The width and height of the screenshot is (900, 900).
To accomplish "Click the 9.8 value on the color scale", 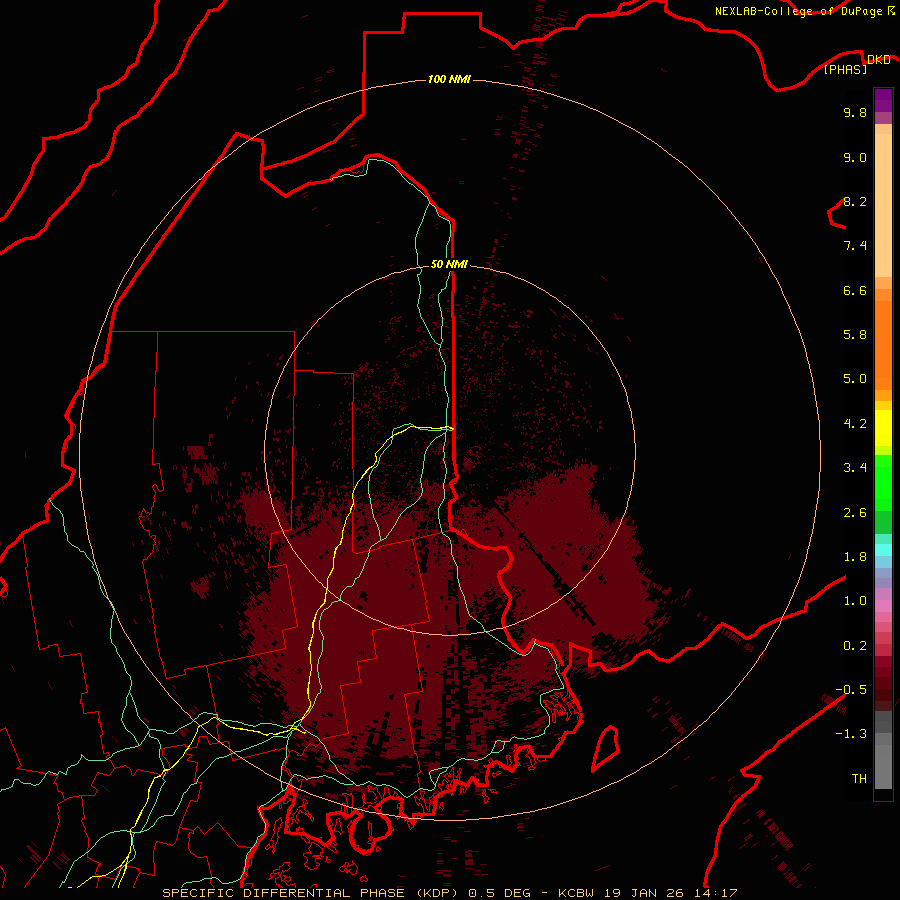I will coord(855,112).
